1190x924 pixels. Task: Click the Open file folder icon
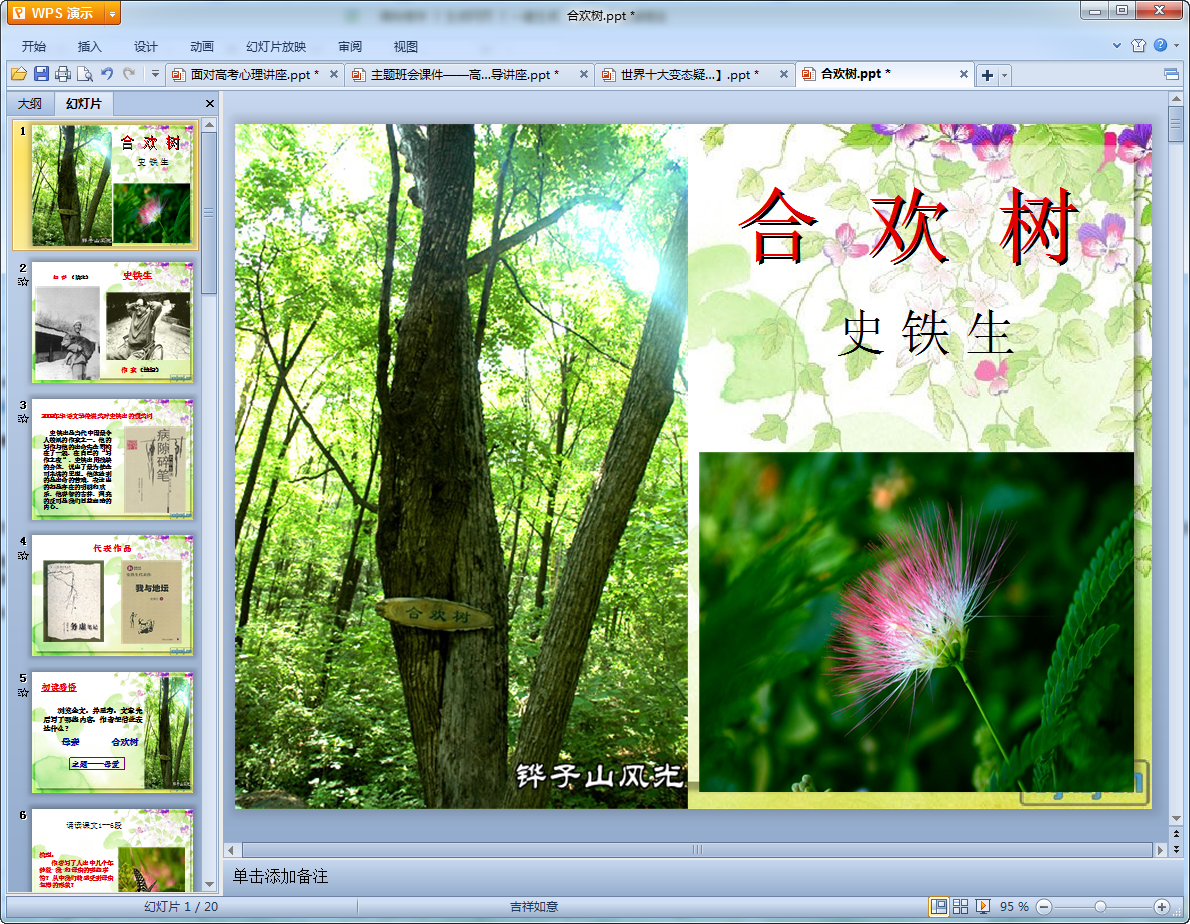pos(19,74)
